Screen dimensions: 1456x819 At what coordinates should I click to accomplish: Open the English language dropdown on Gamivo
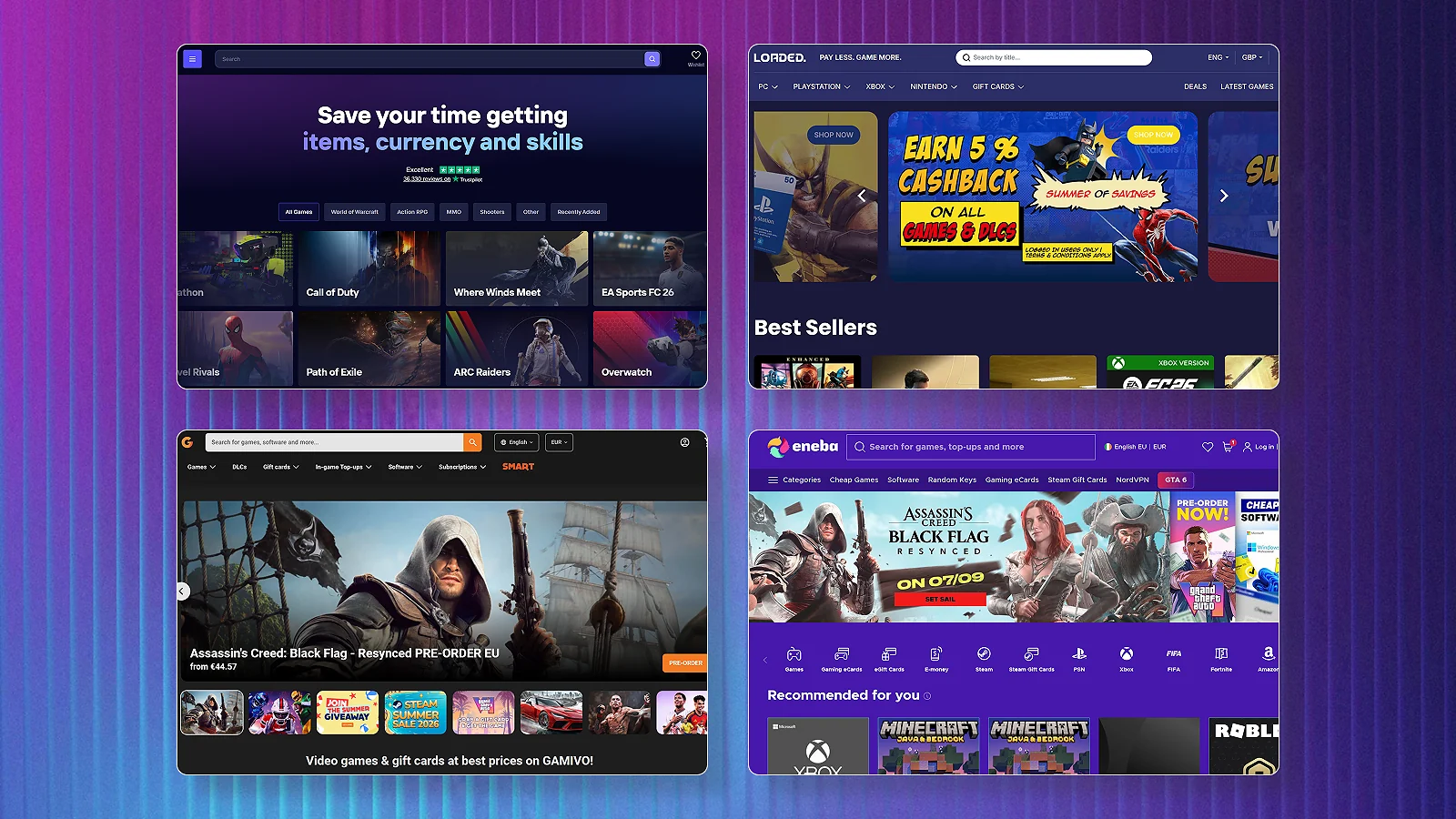coord(517,442)
